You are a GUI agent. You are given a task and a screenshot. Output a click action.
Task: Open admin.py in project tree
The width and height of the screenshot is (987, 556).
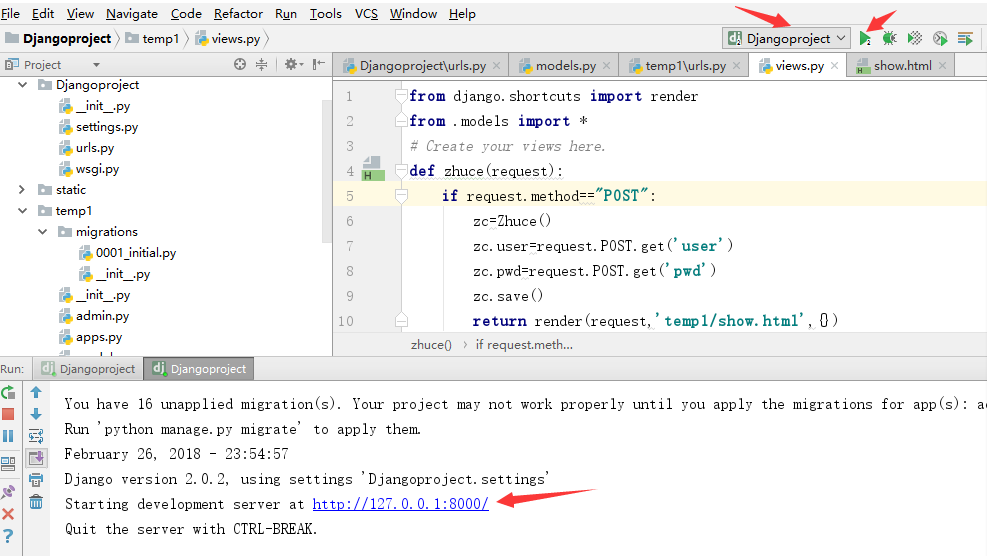(102, 315)
